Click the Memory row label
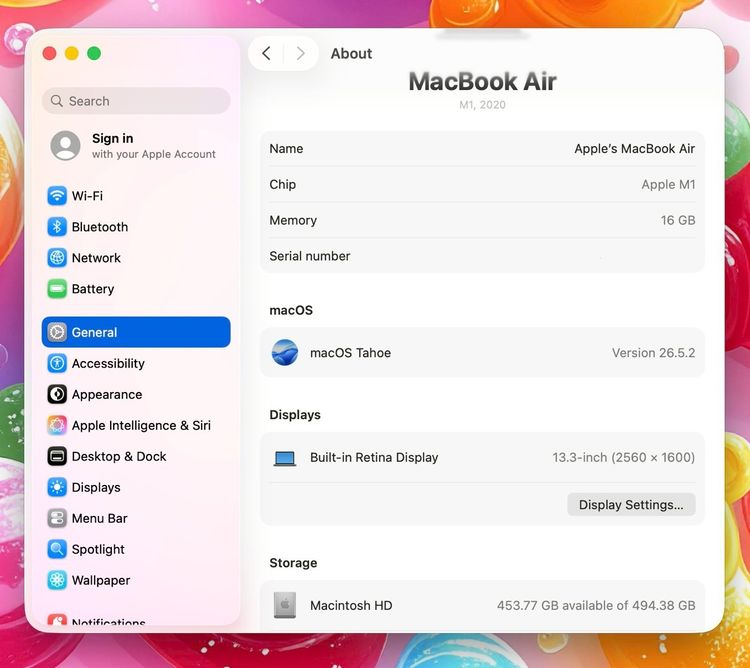The image size is (750, 668). point(293,220)
